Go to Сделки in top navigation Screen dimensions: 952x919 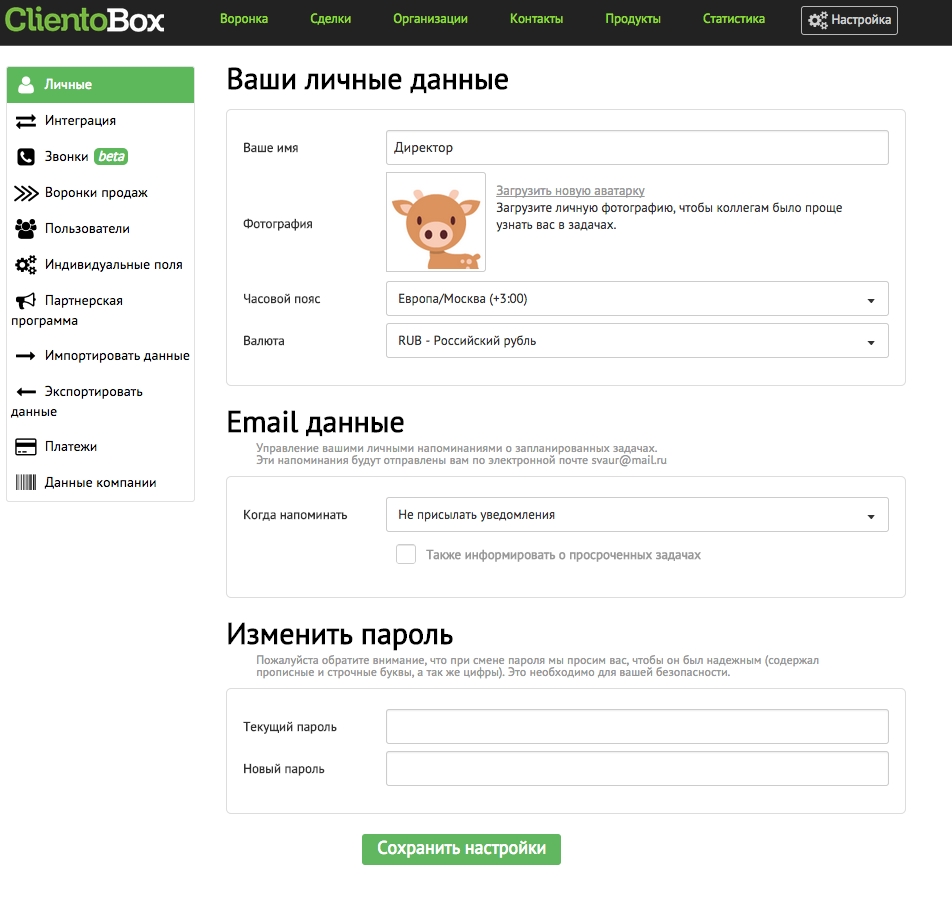point(330,19)
